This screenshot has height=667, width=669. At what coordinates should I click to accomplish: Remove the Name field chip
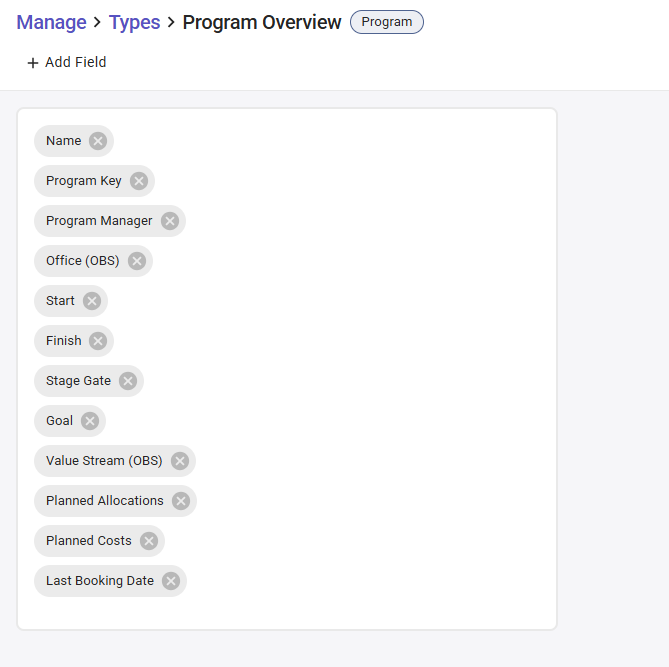tap(98, 141)
